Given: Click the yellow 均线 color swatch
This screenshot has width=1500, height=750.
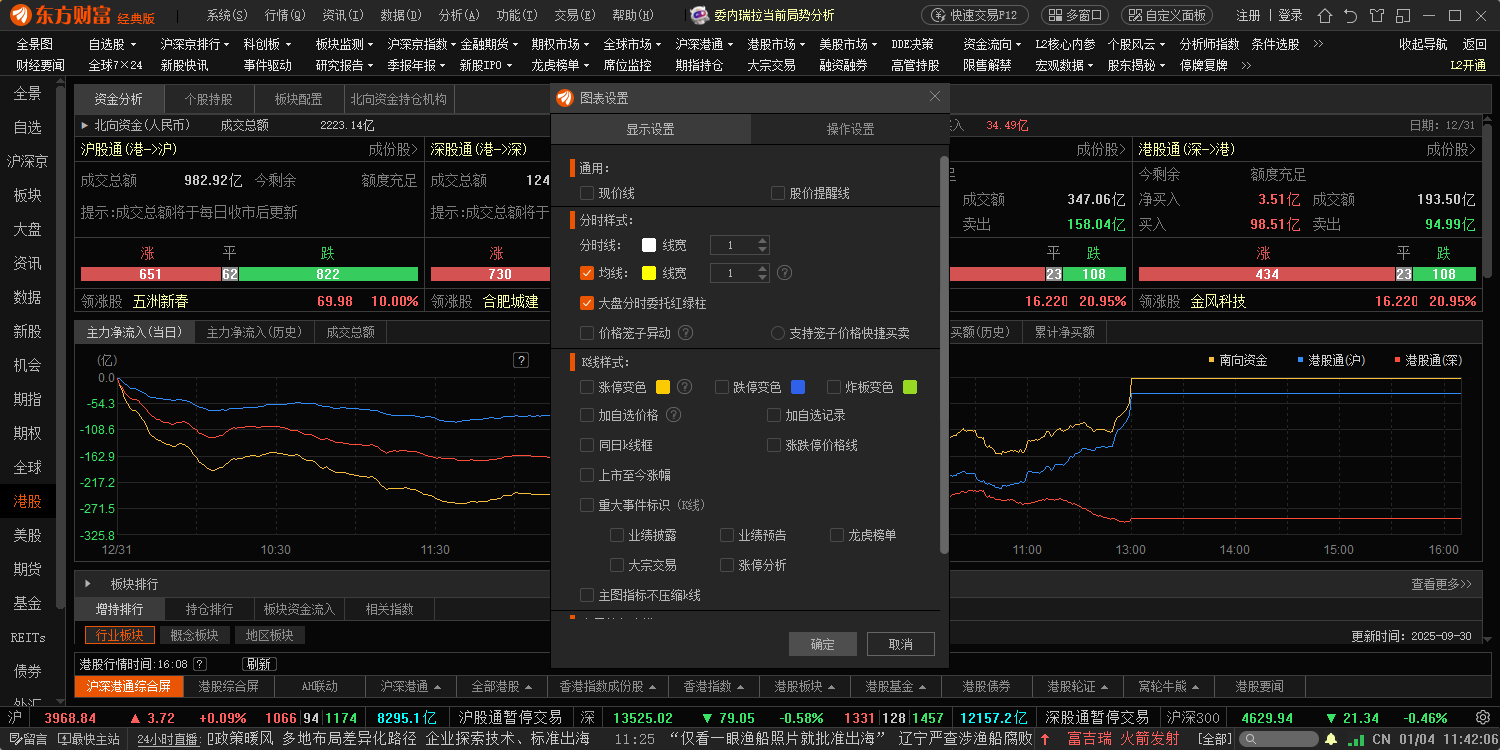Looking at the screenshot, I should (x=649, y=273).
